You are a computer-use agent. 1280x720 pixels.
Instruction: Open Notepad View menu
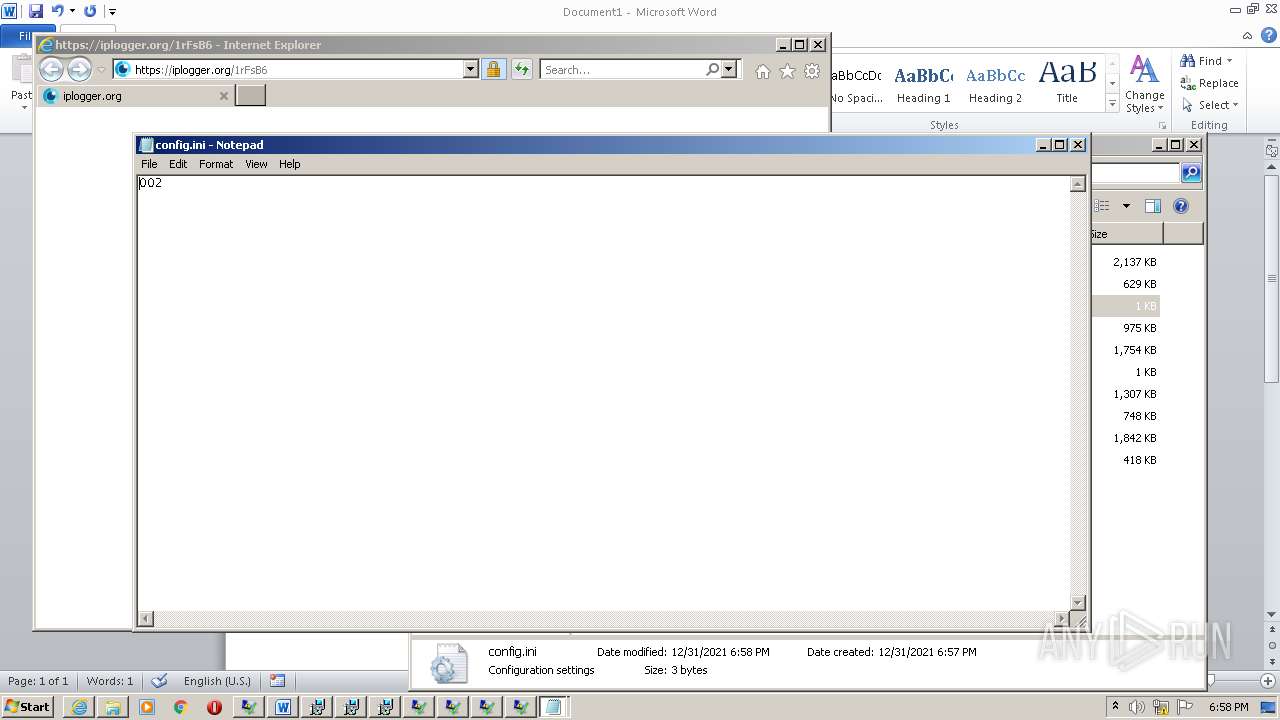256,164
